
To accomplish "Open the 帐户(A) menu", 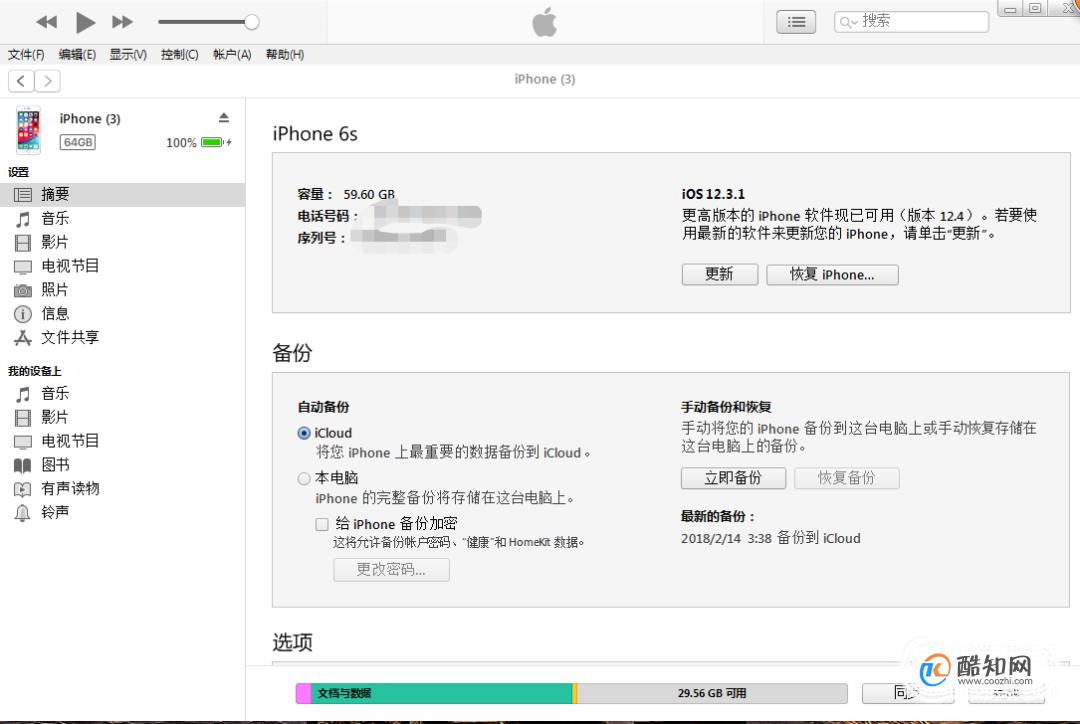I will click(x=232, y=54).
